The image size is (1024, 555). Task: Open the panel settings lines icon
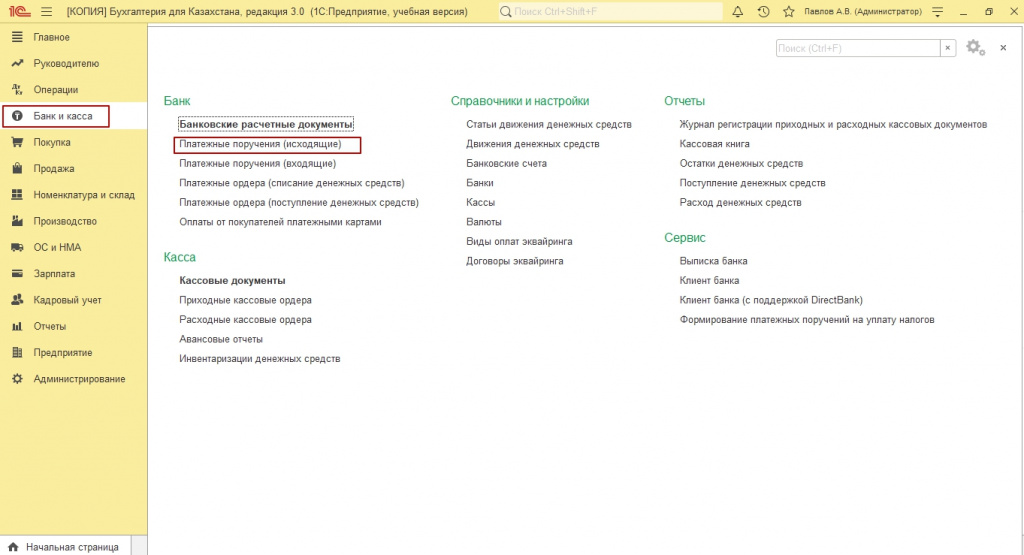pyautogui.click(x=938, y=12)
